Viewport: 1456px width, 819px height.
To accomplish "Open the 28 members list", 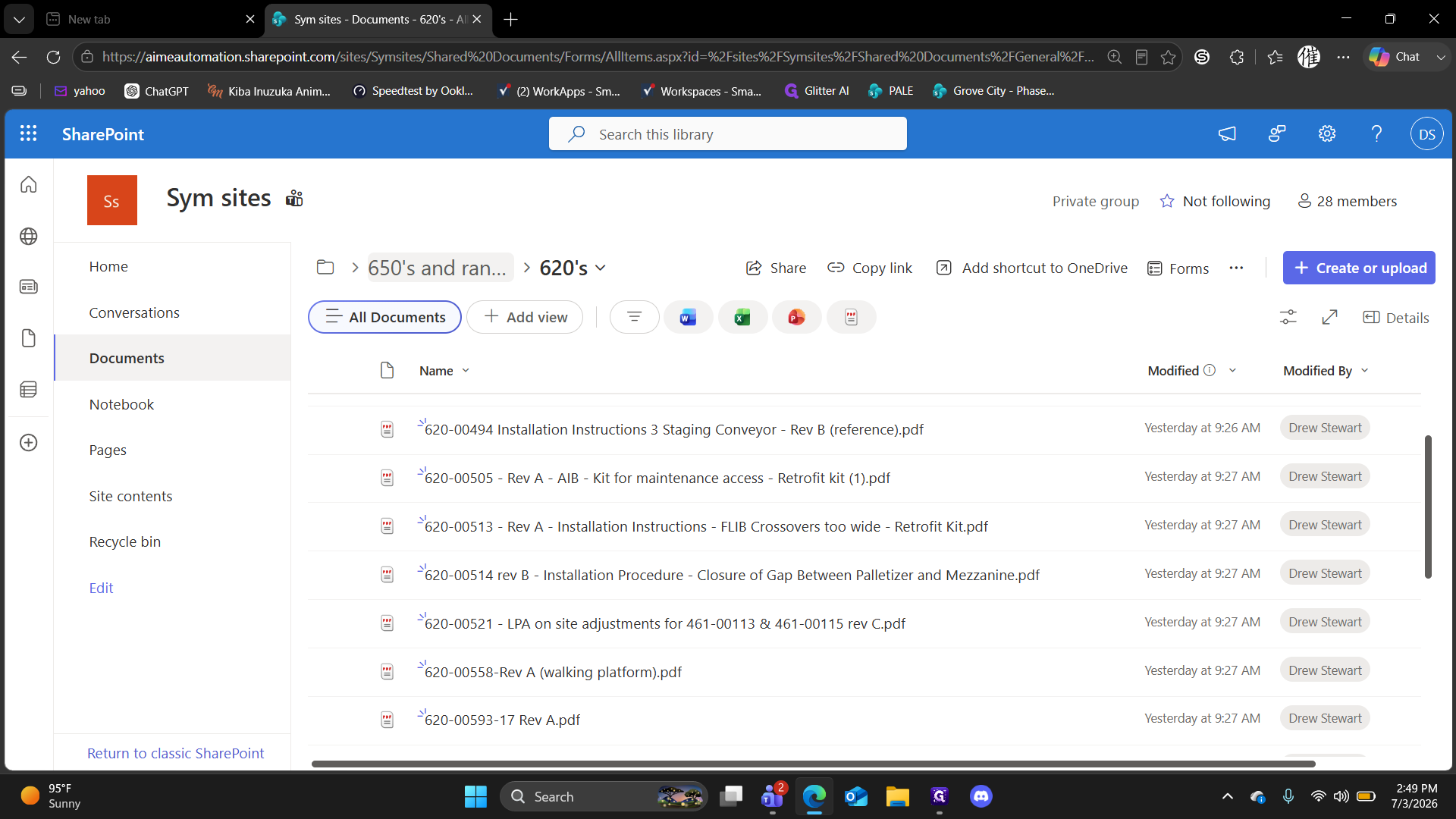I will (1348, 201).
